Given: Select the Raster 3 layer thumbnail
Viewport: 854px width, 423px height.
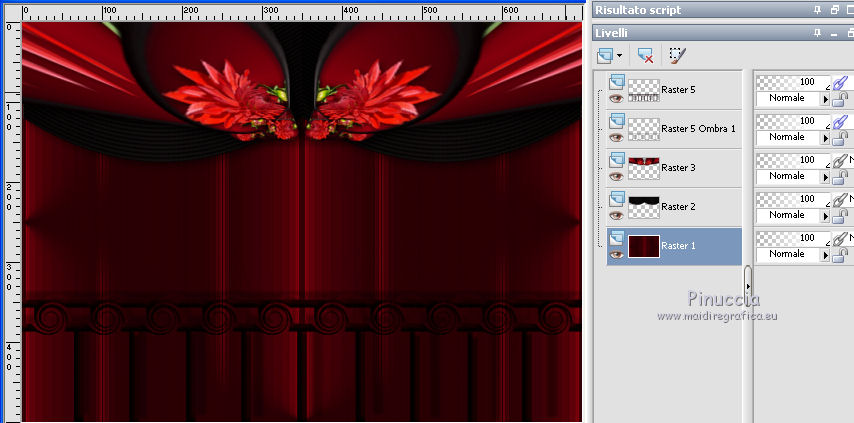Looking at the screenshot, I should [x=644, y=168].
